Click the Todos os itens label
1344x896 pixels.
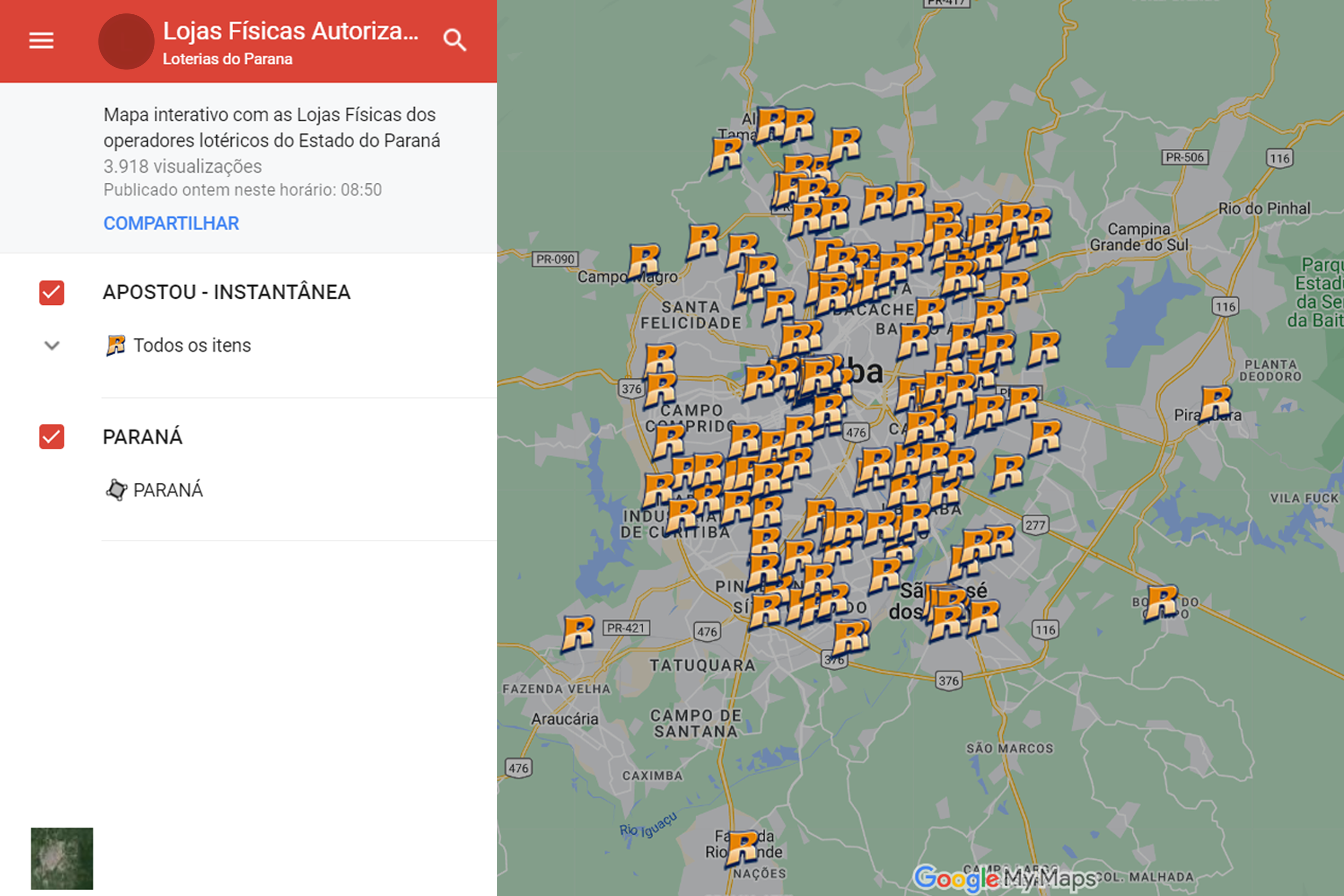coord(192,345)
